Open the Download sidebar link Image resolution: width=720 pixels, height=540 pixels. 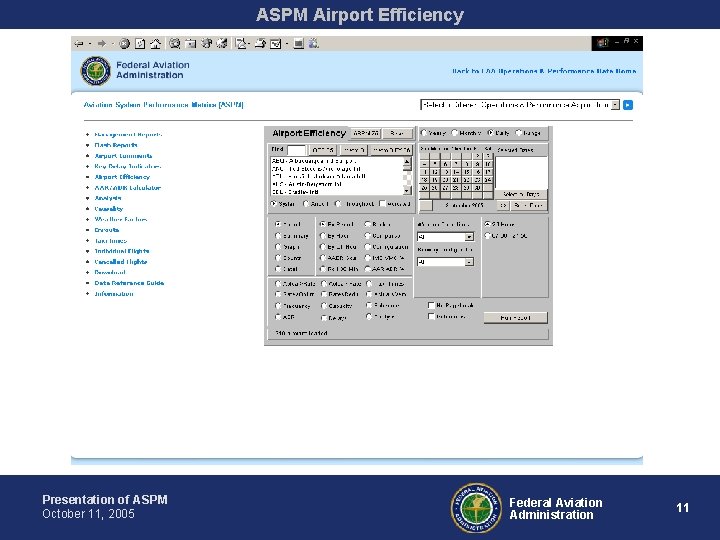110,272
